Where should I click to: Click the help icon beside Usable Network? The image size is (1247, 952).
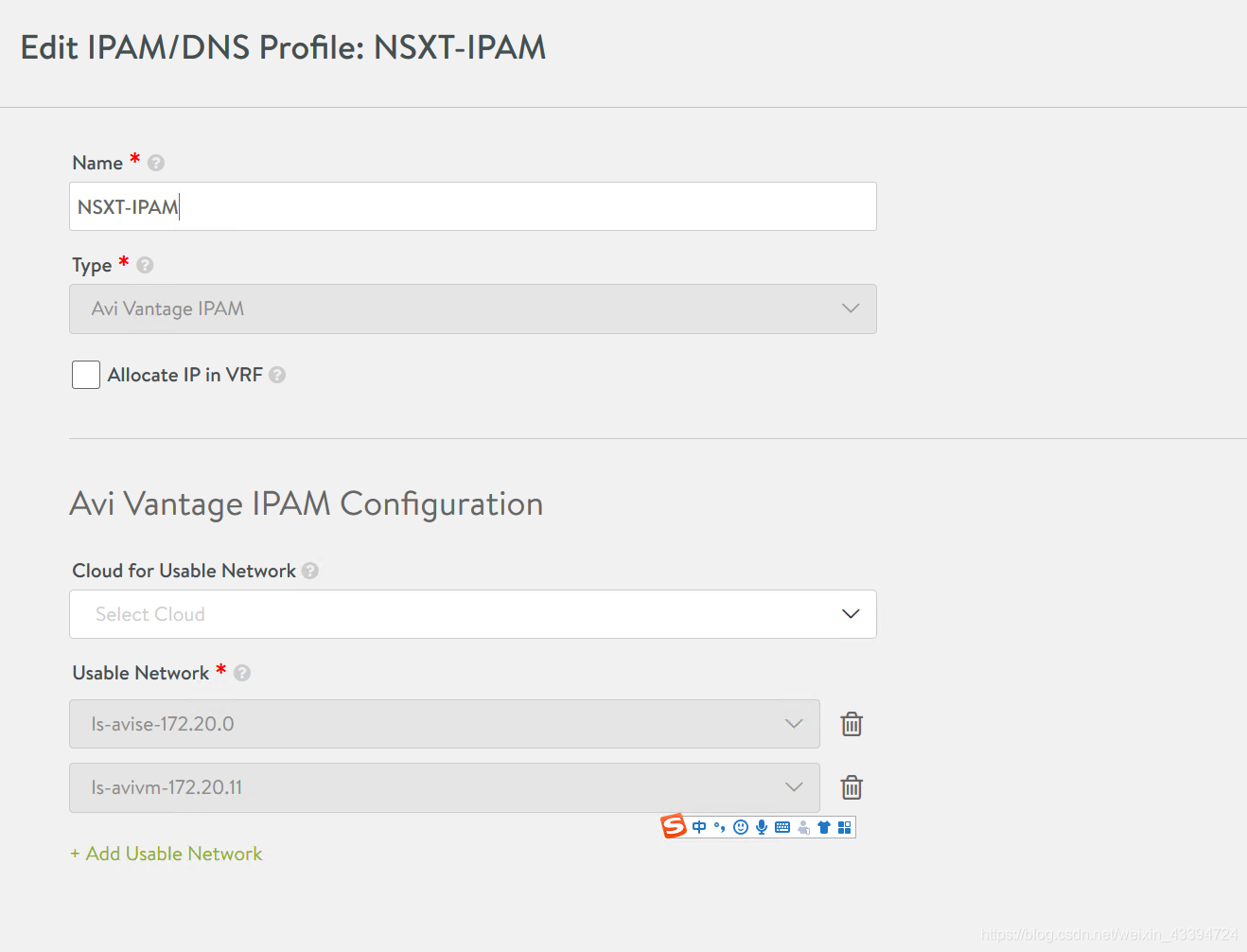click(x=242, y=673)
